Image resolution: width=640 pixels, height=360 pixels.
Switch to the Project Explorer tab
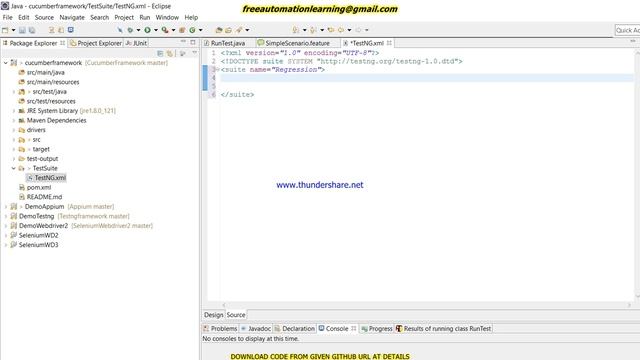click(96, 43)
